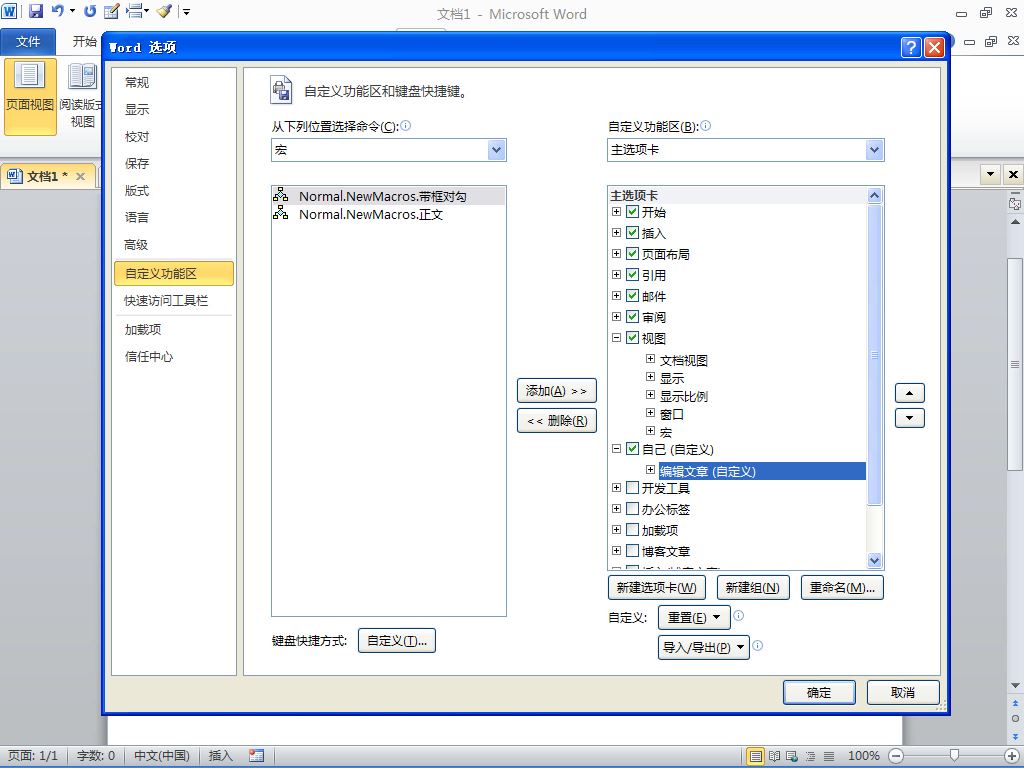Uncheck the 审阅 tab checkbox
Screen dimensions: 1024x768
pos(632,316)
